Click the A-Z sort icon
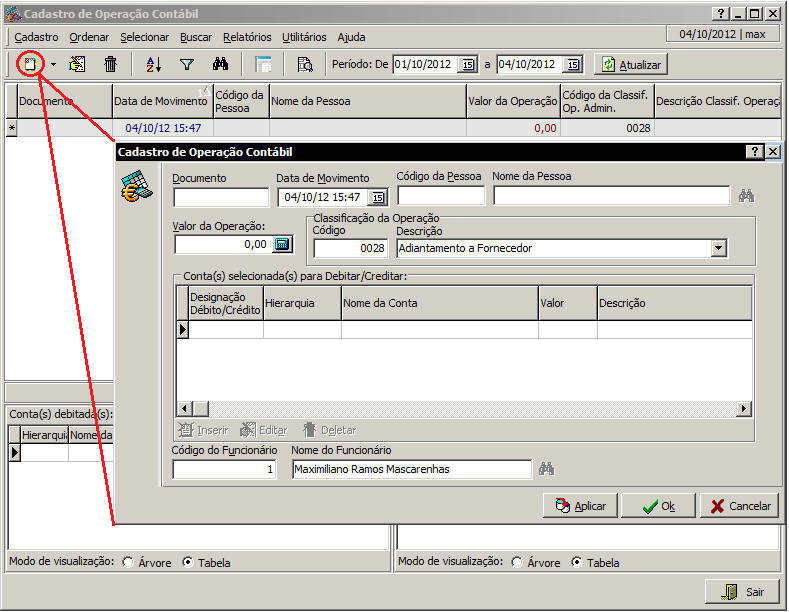789x612 pixels. click(x=153, y=64)
